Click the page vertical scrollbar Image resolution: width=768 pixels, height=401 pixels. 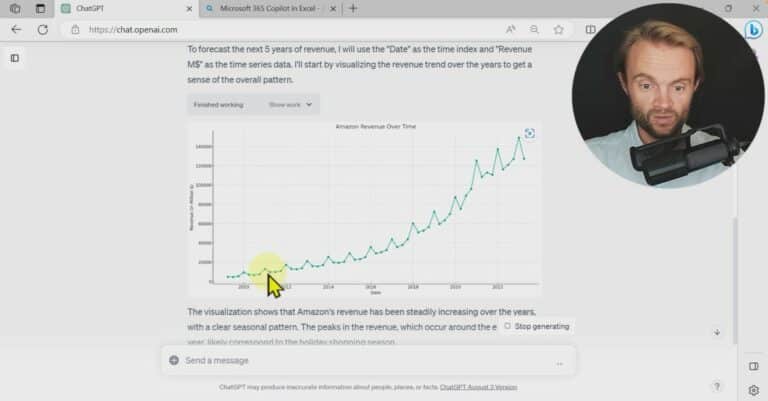[x=734, y=281]
